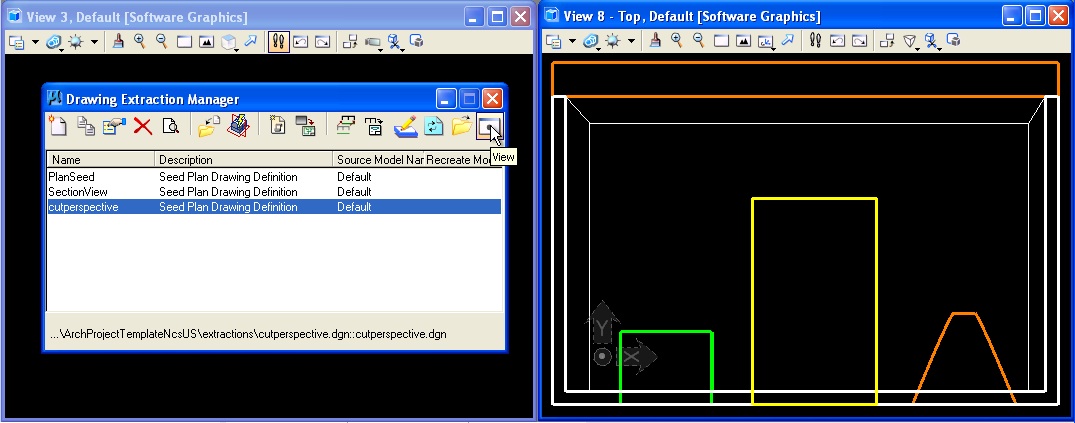The height and width of the screenshot is (423, 1075).
Task: Click Clip Mask icon in View 3
Action: (415, 41)
